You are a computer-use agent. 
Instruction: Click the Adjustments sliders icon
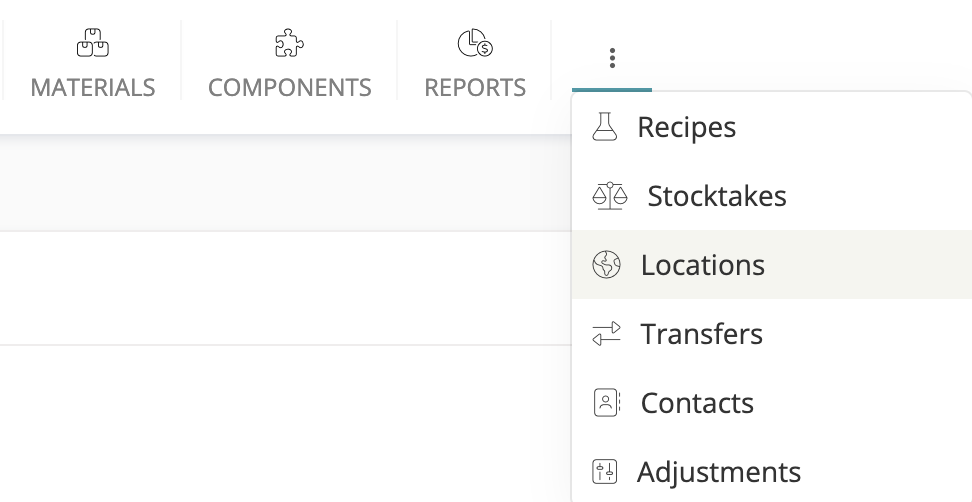click(x=605, y=472)
